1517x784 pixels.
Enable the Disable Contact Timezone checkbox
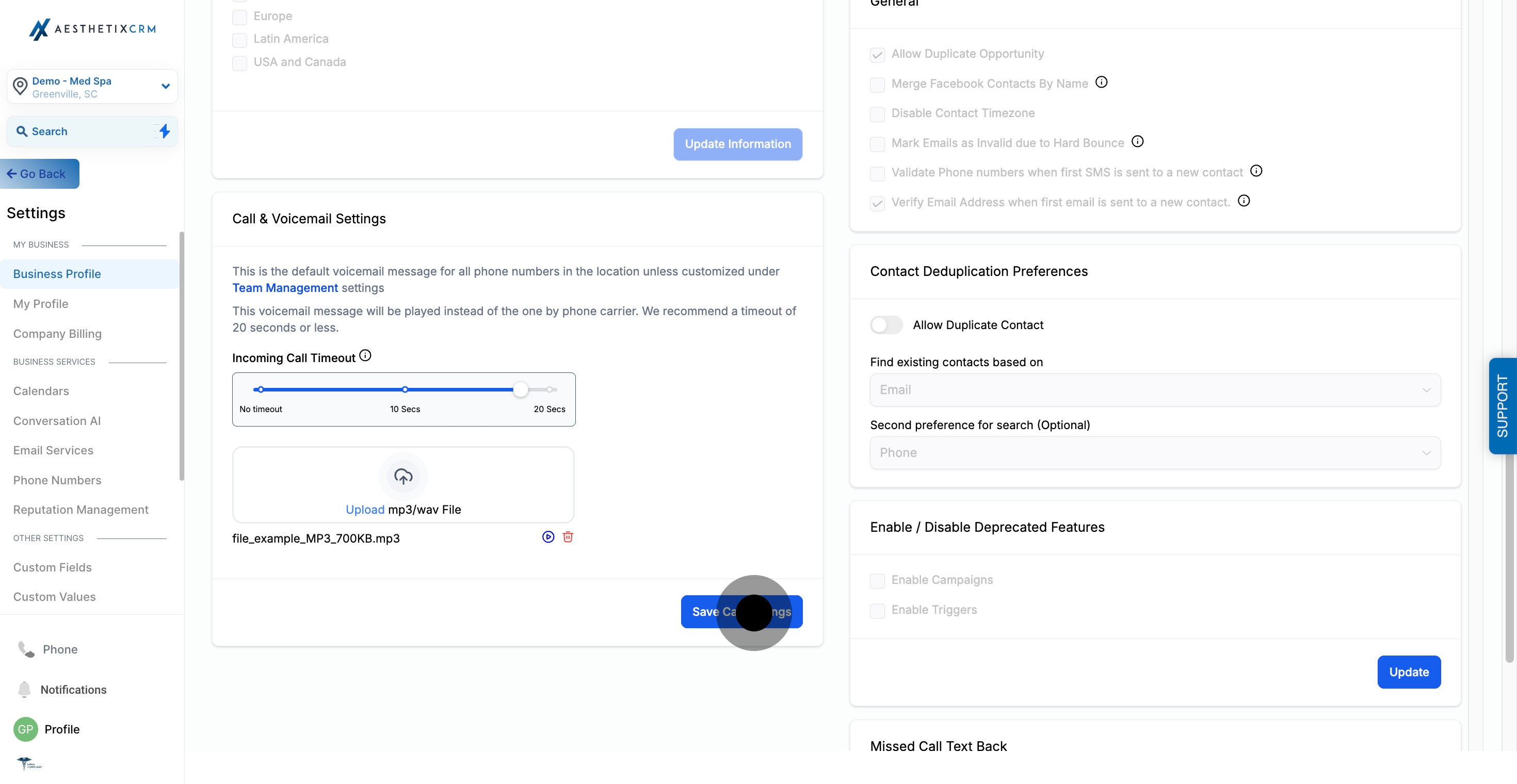click(x=877, y=113)
